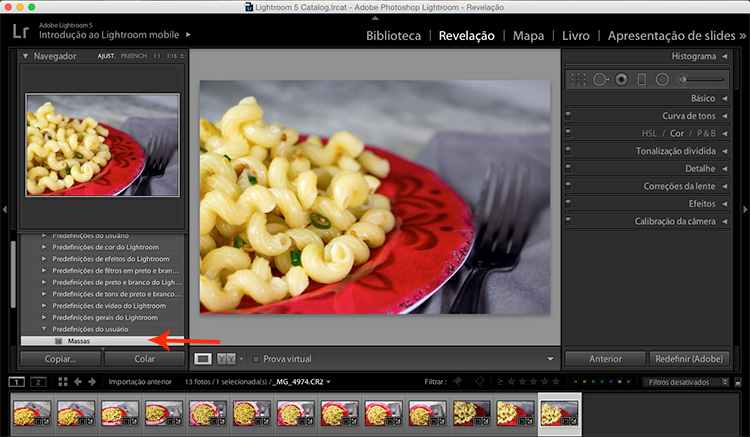
Task: Open the grid view icon in filmstrip bar
Action: click(64, 382)
